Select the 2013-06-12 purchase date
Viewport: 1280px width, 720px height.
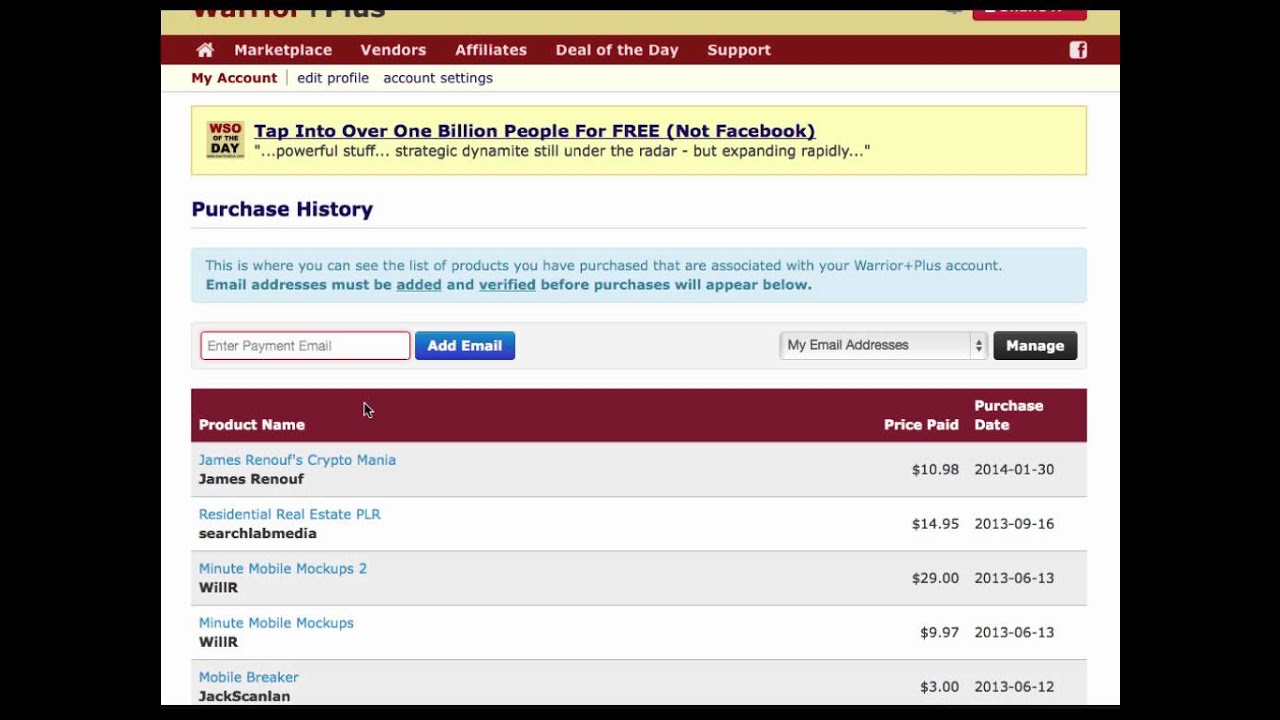click(1014, 686)
